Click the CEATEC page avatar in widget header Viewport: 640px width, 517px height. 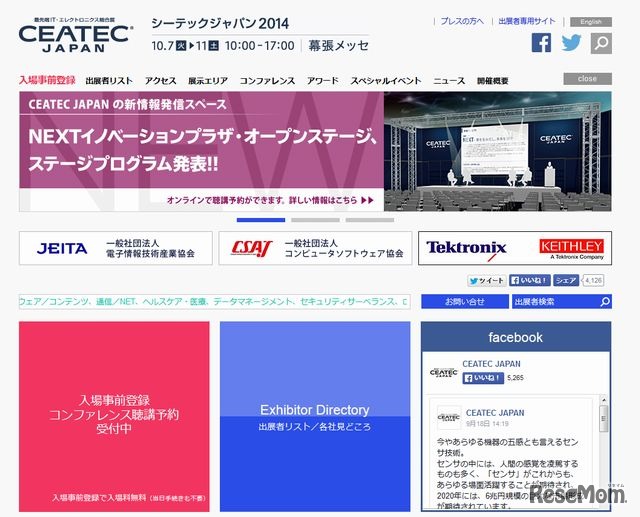444,373
